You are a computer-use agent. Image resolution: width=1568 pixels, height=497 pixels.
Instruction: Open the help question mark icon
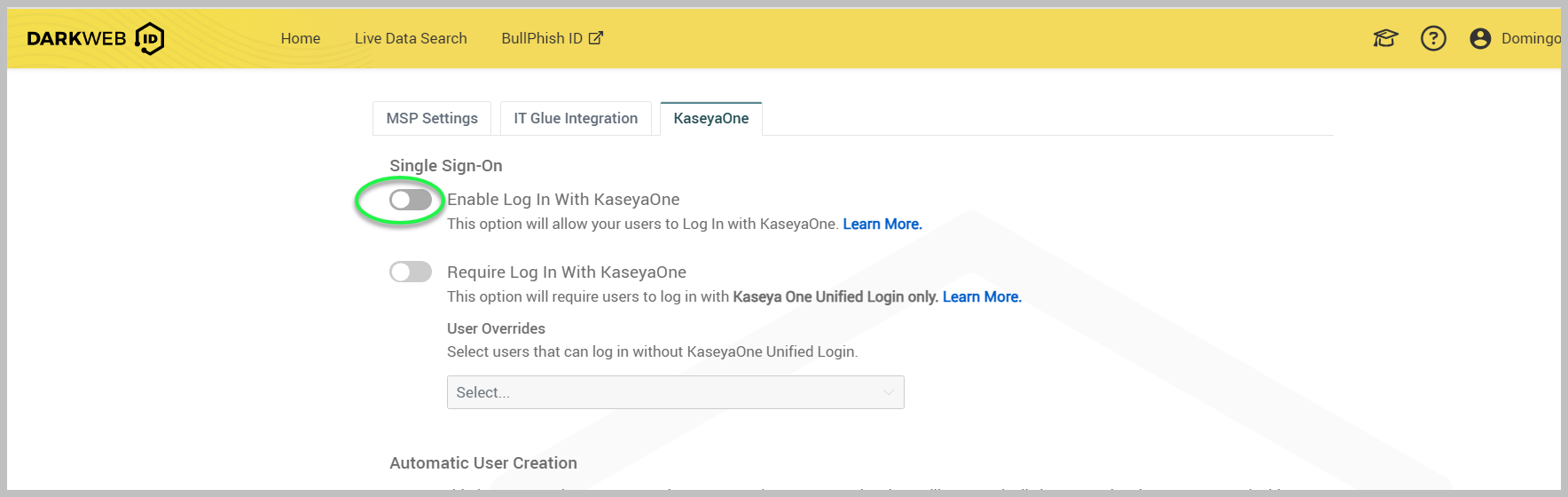[1433, 38]
